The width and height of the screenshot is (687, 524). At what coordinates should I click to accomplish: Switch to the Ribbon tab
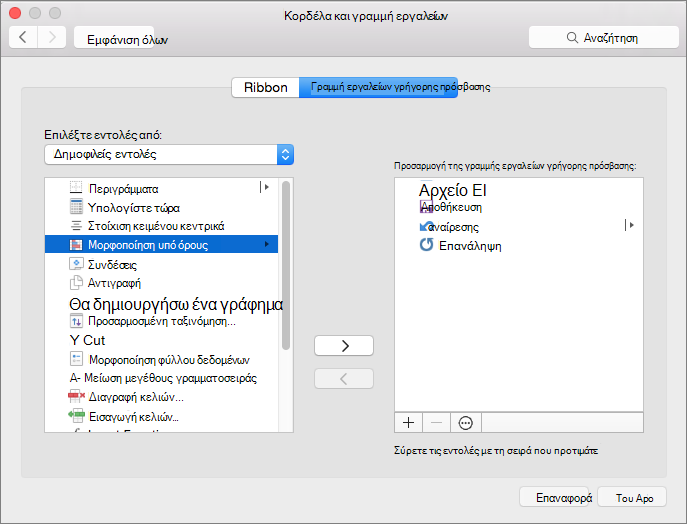266,87
